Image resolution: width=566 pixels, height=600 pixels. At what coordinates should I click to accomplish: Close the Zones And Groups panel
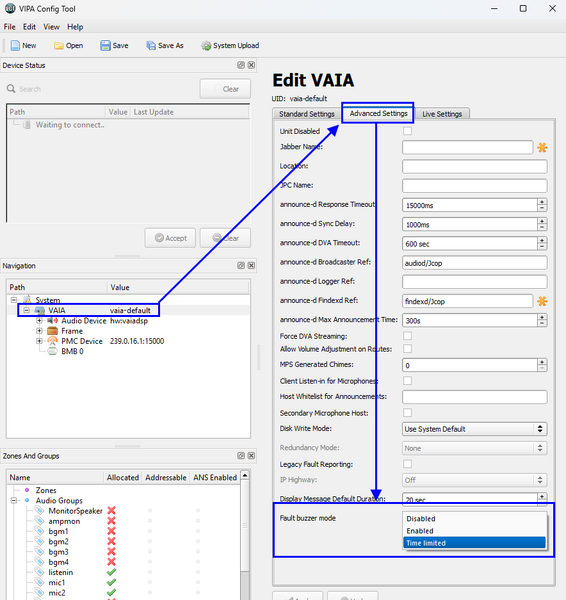pyautogui.click(x=251, y=456)
